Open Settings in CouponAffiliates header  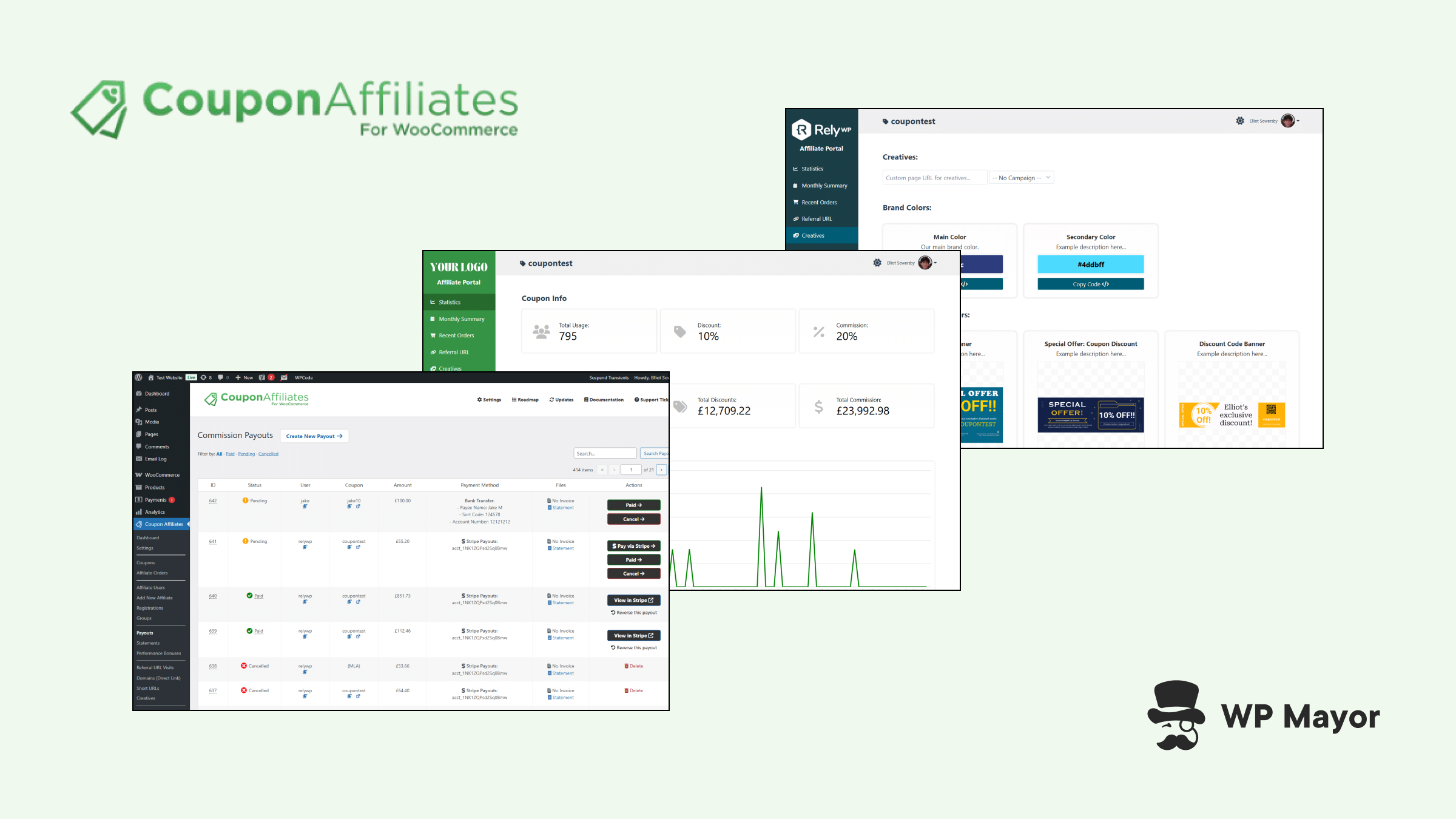(489, 400)
